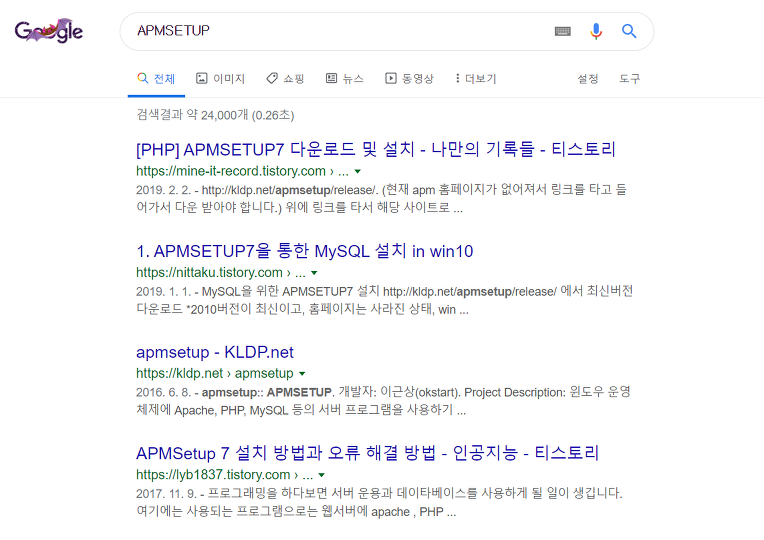Click the 2019. 2. 2. snippet text
This screenshot has width=764, height=540.
tap(382, 198)
